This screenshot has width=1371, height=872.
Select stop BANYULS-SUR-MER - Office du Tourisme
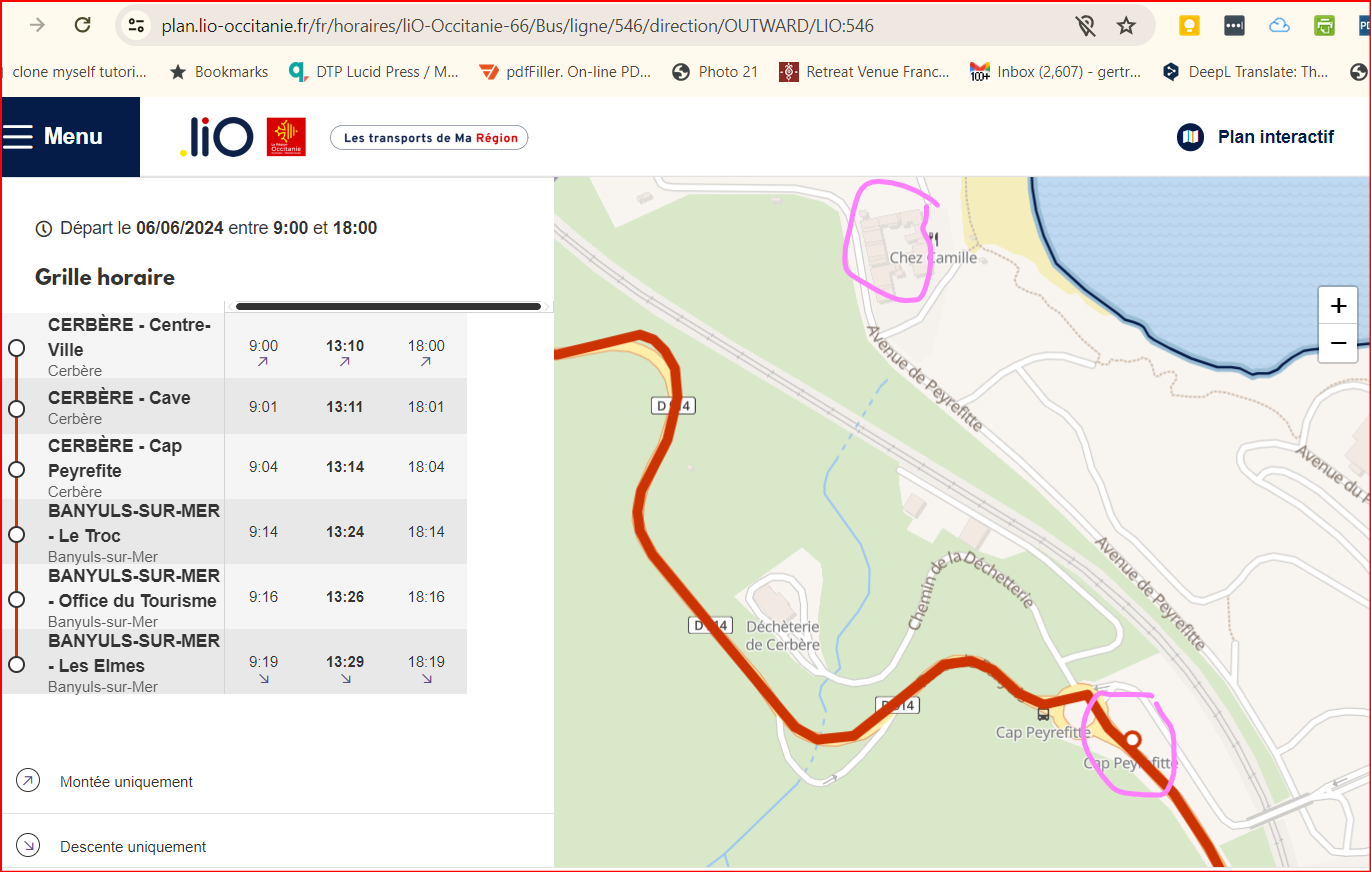(134, 588)
